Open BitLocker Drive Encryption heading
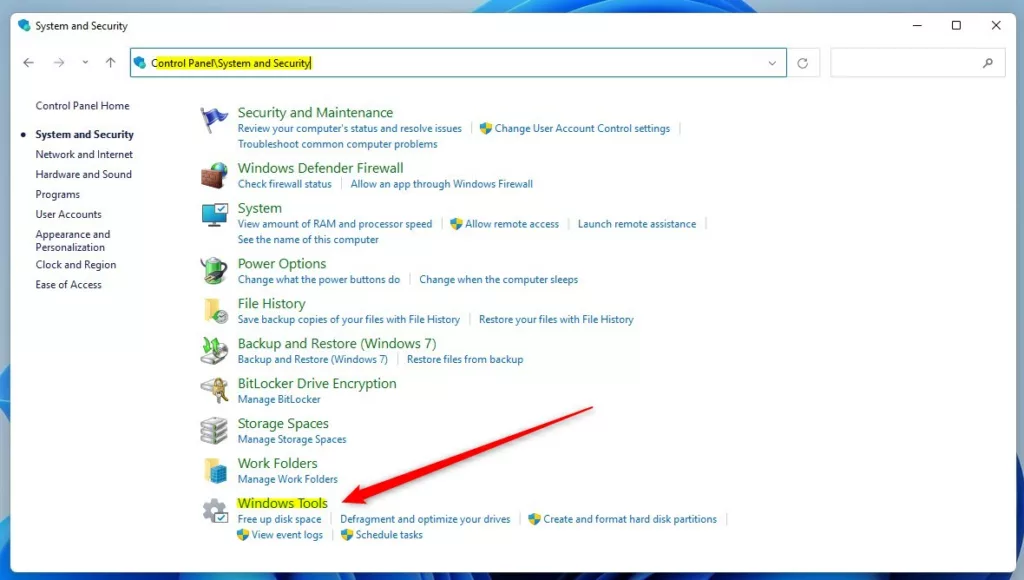This screenshot has width=1024, height=580. (x=317, y=383)
